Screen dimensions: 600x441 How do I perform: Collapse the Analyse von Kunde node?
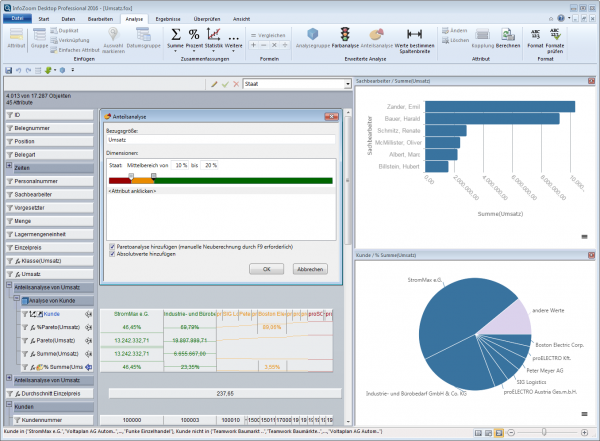(x=16, y=298)
